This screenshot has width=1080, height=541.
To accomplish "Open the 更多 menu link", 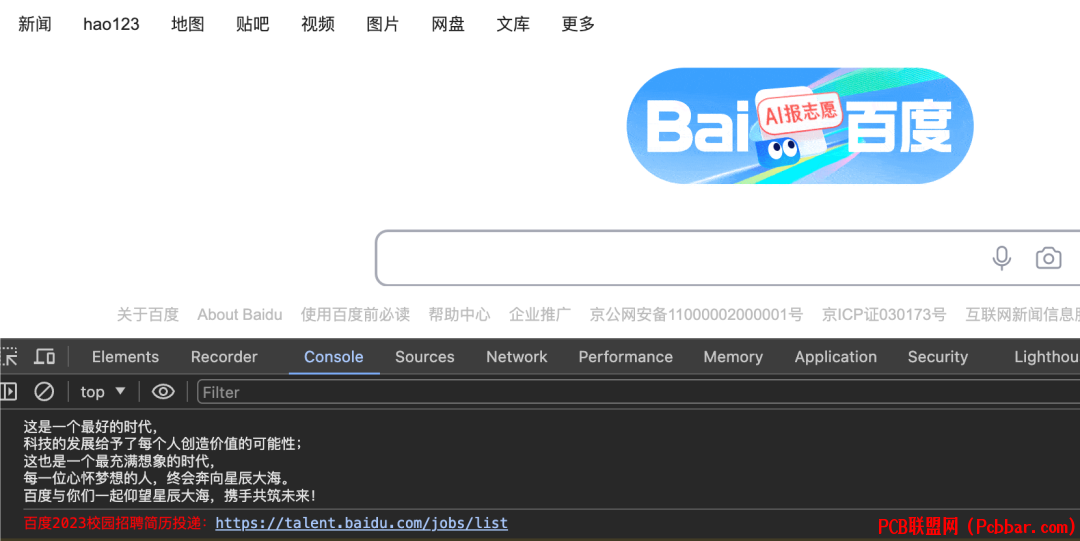I will (x=578, y=24).
